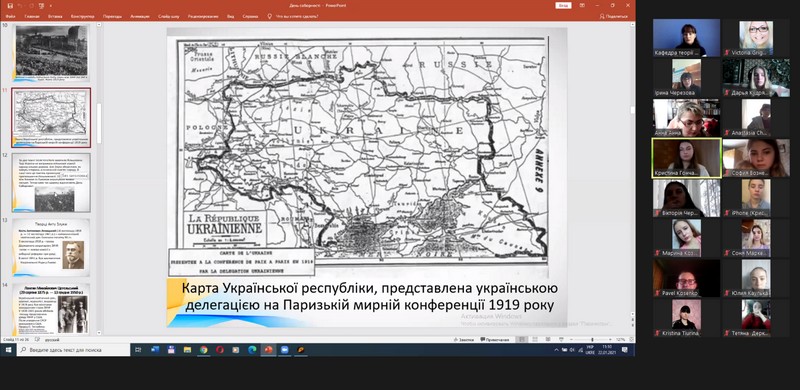Switch to Microsoft Edge in the taskbar
The image size is (800, 390).
coord(252,350)
